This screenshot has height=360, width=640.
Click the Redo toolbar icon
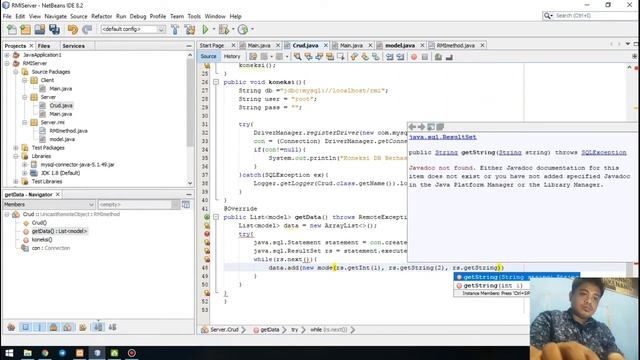pyautogui.click(x=87, y=29)
